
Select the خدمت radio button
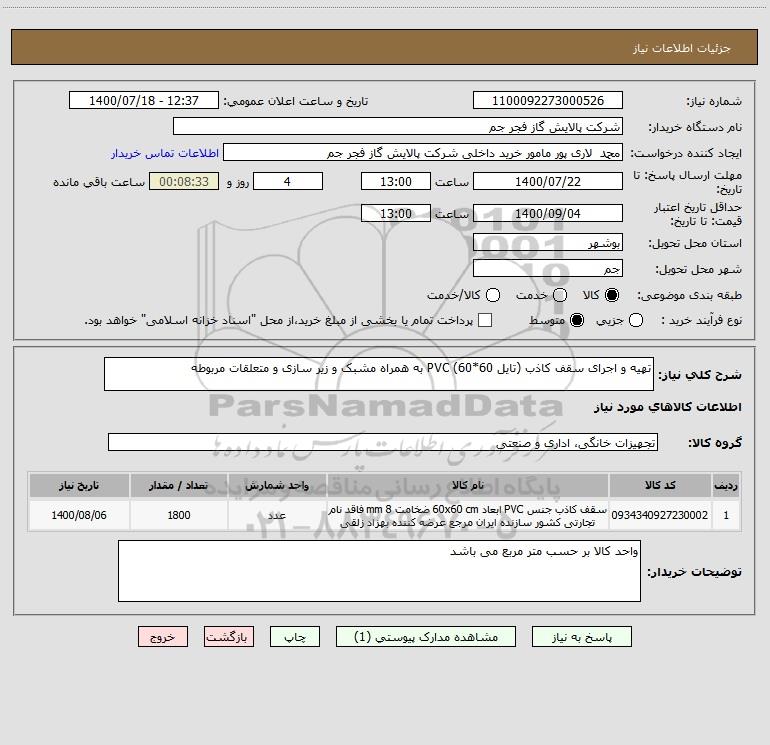tap(560, 295)
